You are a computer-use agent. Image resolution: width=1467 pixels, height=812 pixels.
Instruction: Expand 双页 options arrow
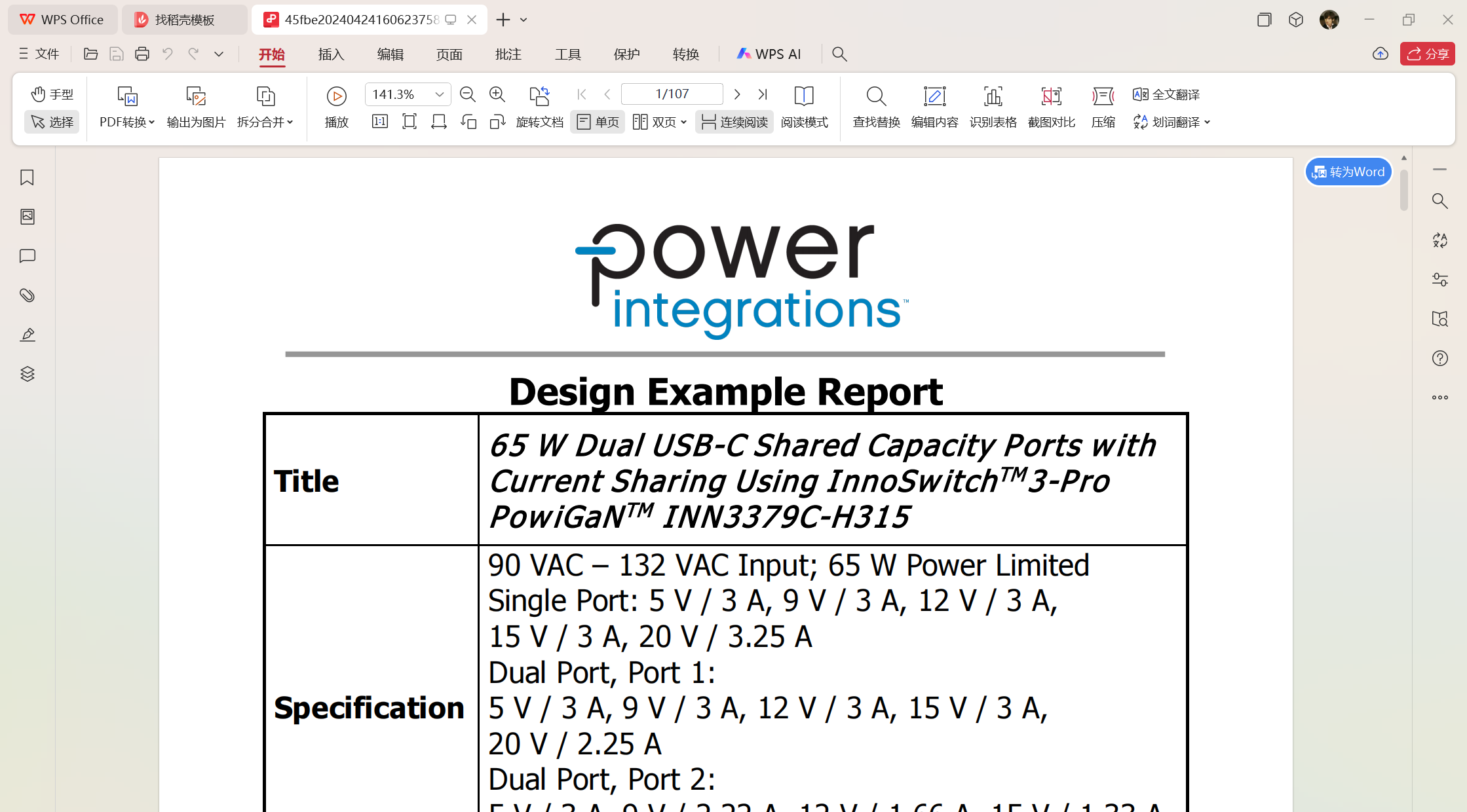point(683,122)
